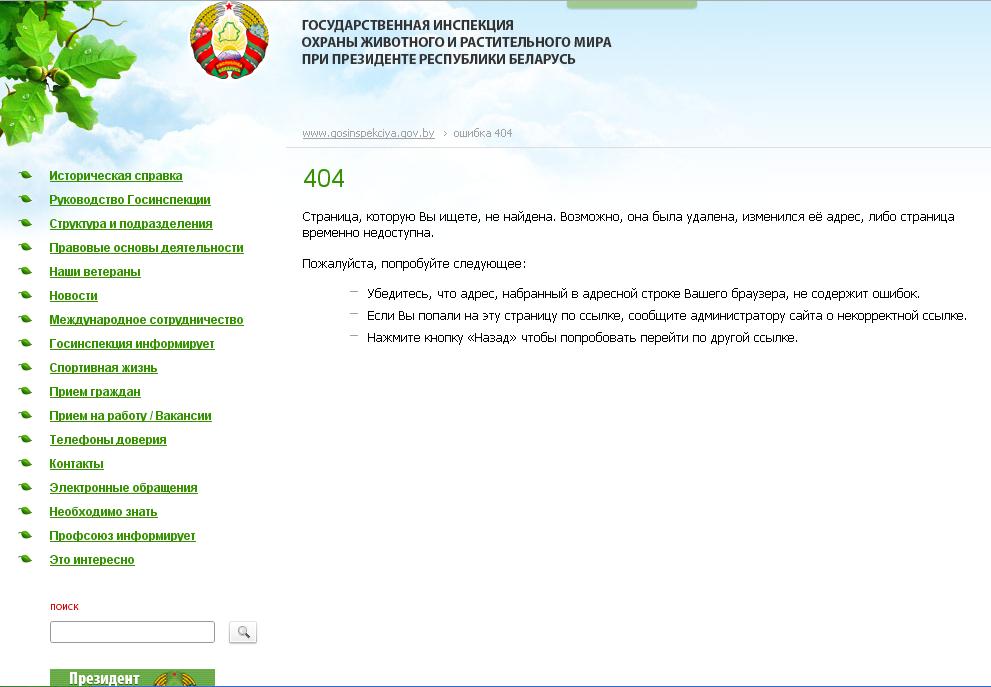
Task: Open Госинспекция информирует link
Action: pos(132,344)
